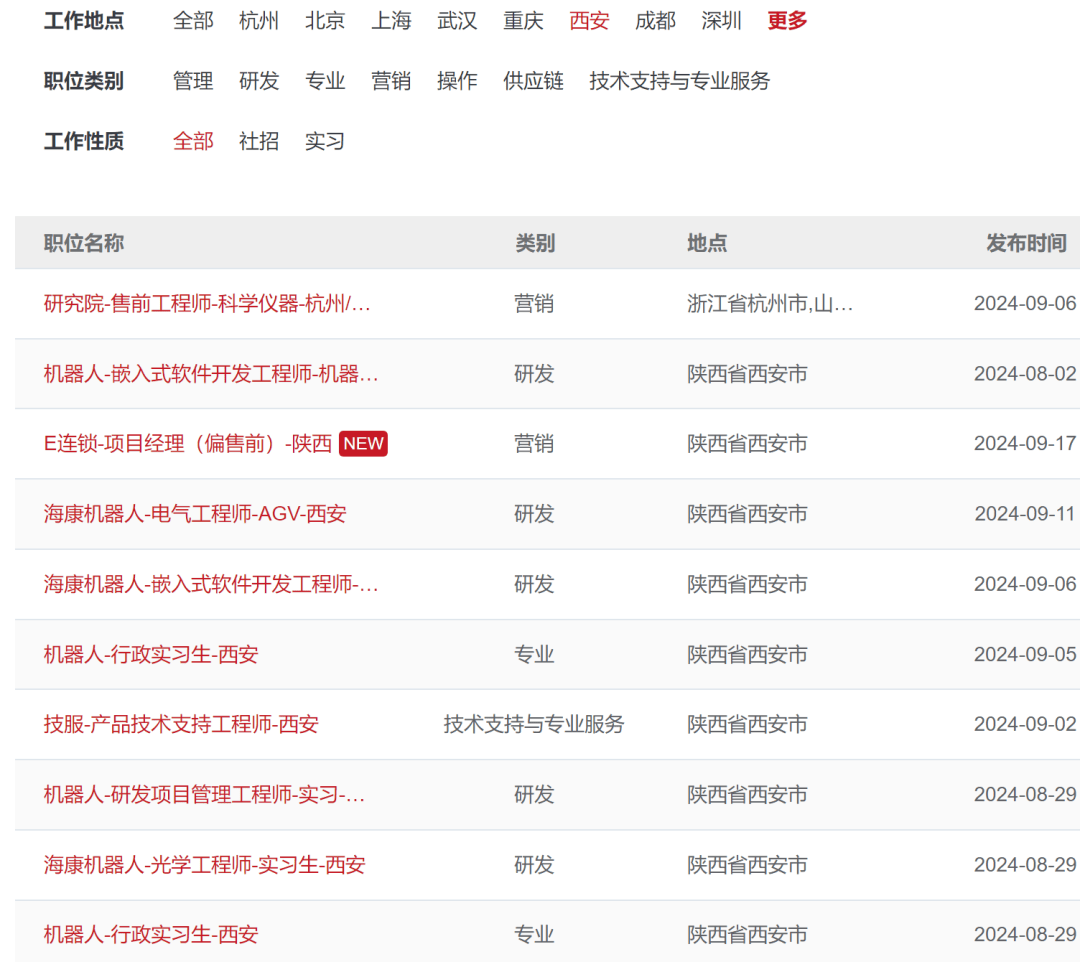Filter work location by 上海

pyautogui.click(x=391, y=21)
